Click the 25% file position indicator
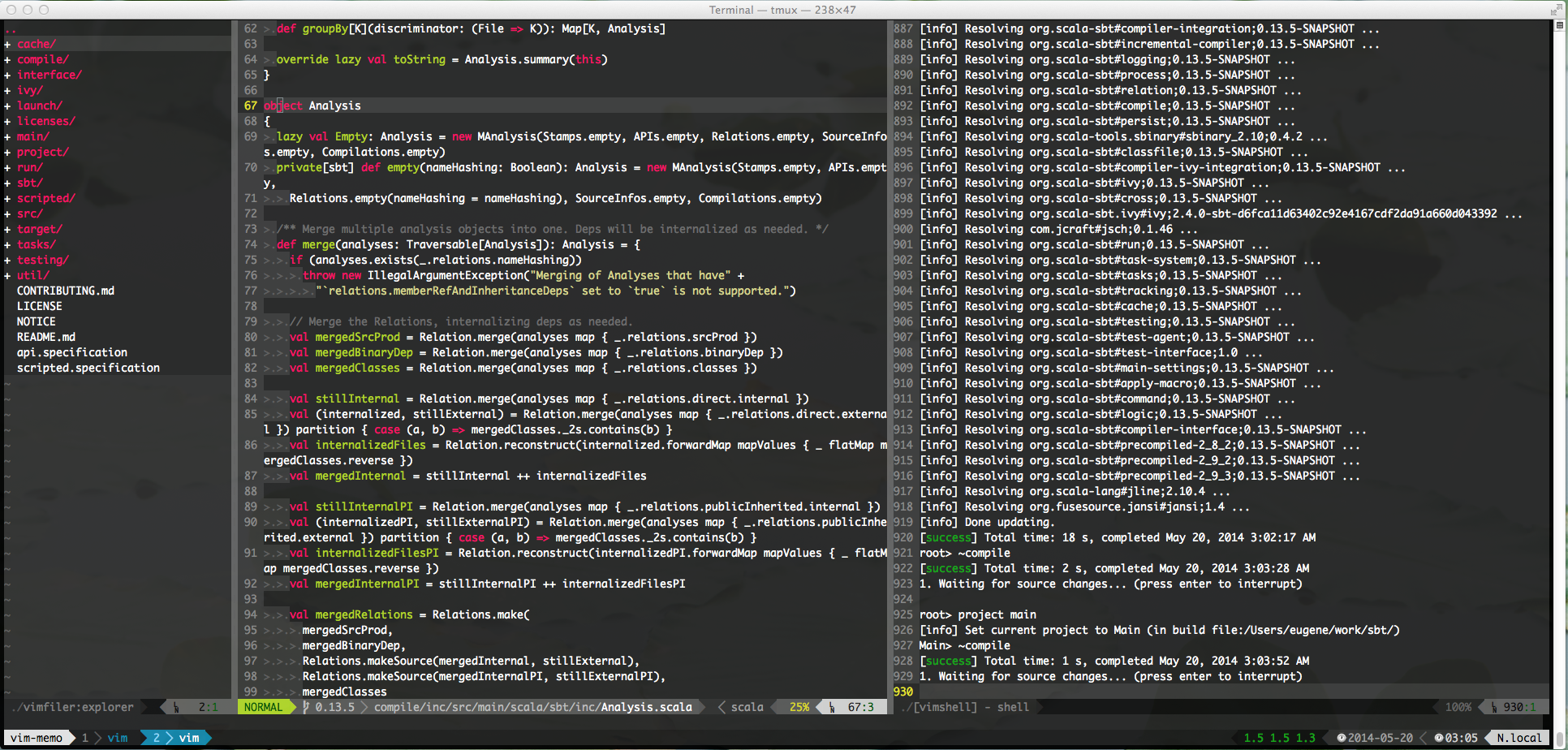 (x=799, y=707)
